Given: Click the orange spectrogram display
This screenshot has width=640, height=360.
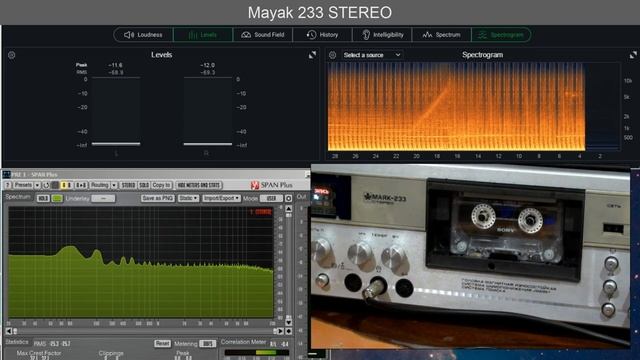Looking at the screenshot, I should coord(456,107).
